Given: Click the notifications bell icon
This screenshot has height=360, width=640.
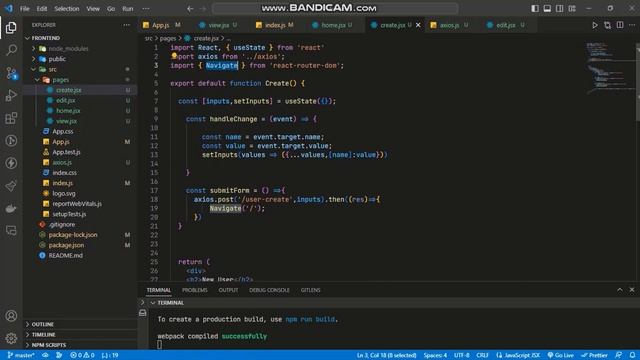Looking at the screenshot, I should coord(632,355).
